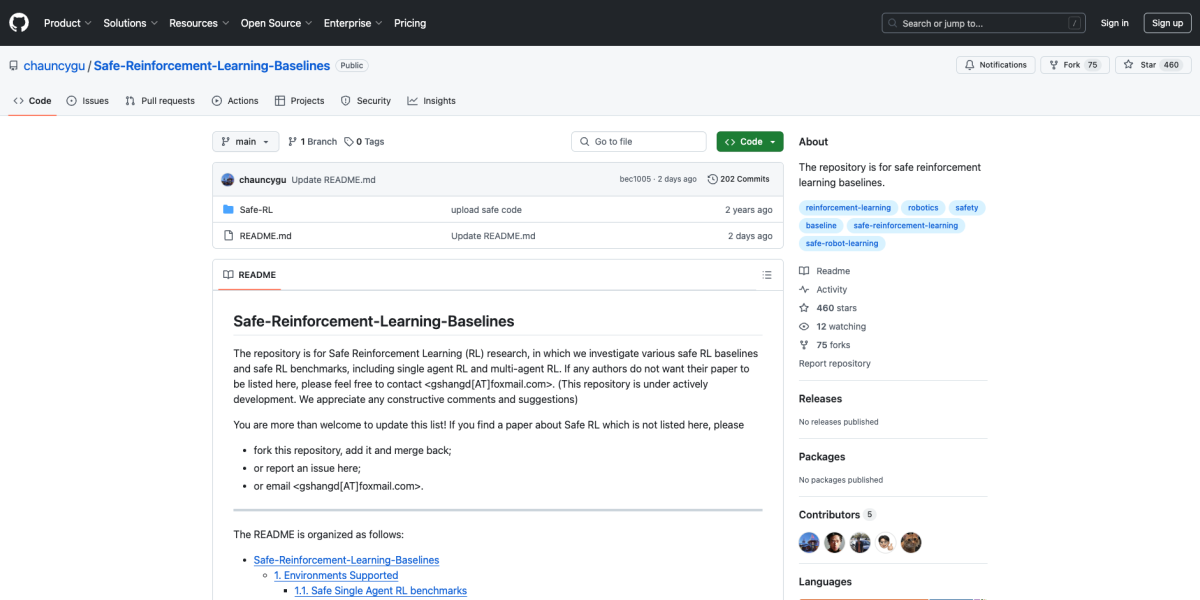Open the green Code dropdown
This screenshot has width=1200, height=600.
(x=749, y=141)
